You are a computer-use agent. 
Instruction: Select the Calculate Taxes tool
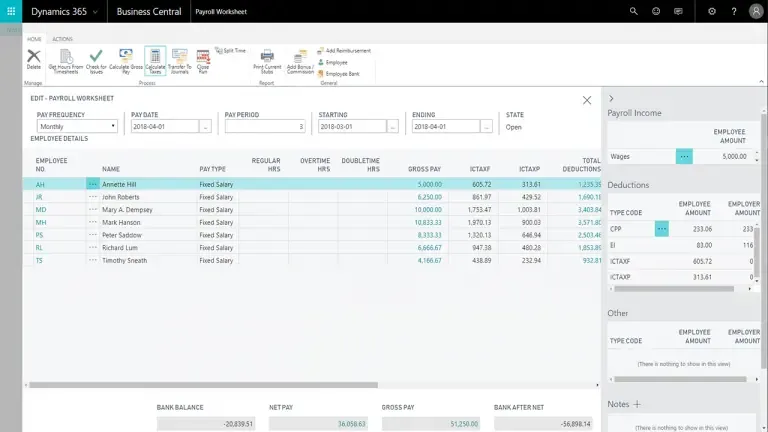tap(155, 60)
